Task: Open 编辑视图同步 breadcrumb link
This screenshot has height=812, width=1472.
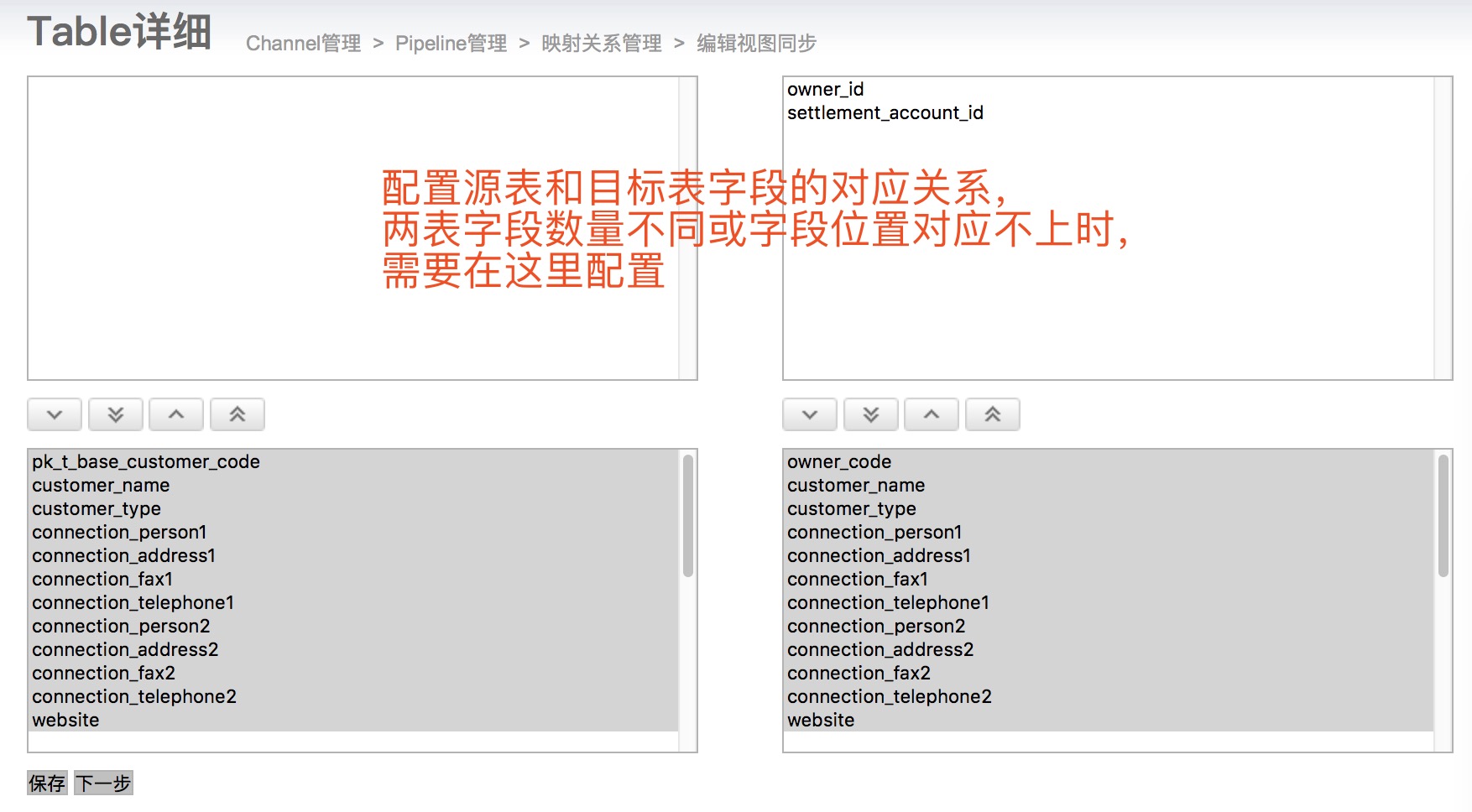Action: pyautogui.click(x=756, y=43)
